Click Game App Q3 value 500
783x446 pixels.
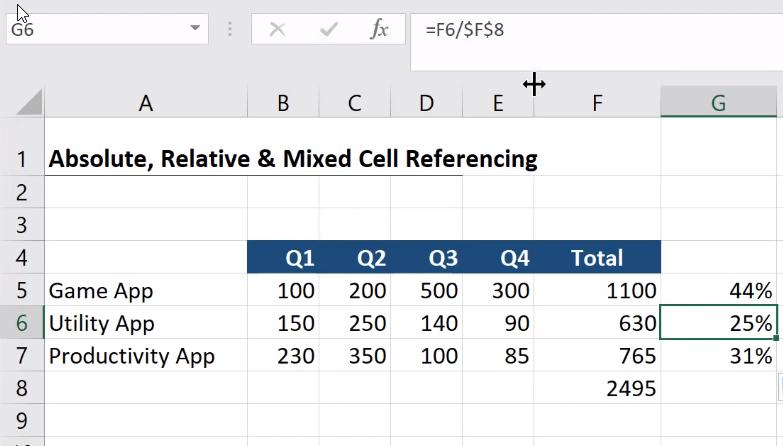coord(426,290)
